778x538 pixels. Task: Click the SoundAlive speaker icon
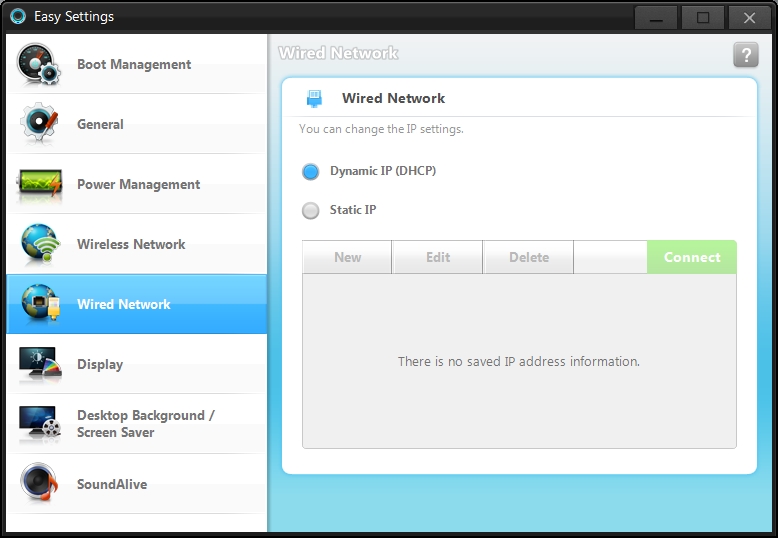coord(40,484)
